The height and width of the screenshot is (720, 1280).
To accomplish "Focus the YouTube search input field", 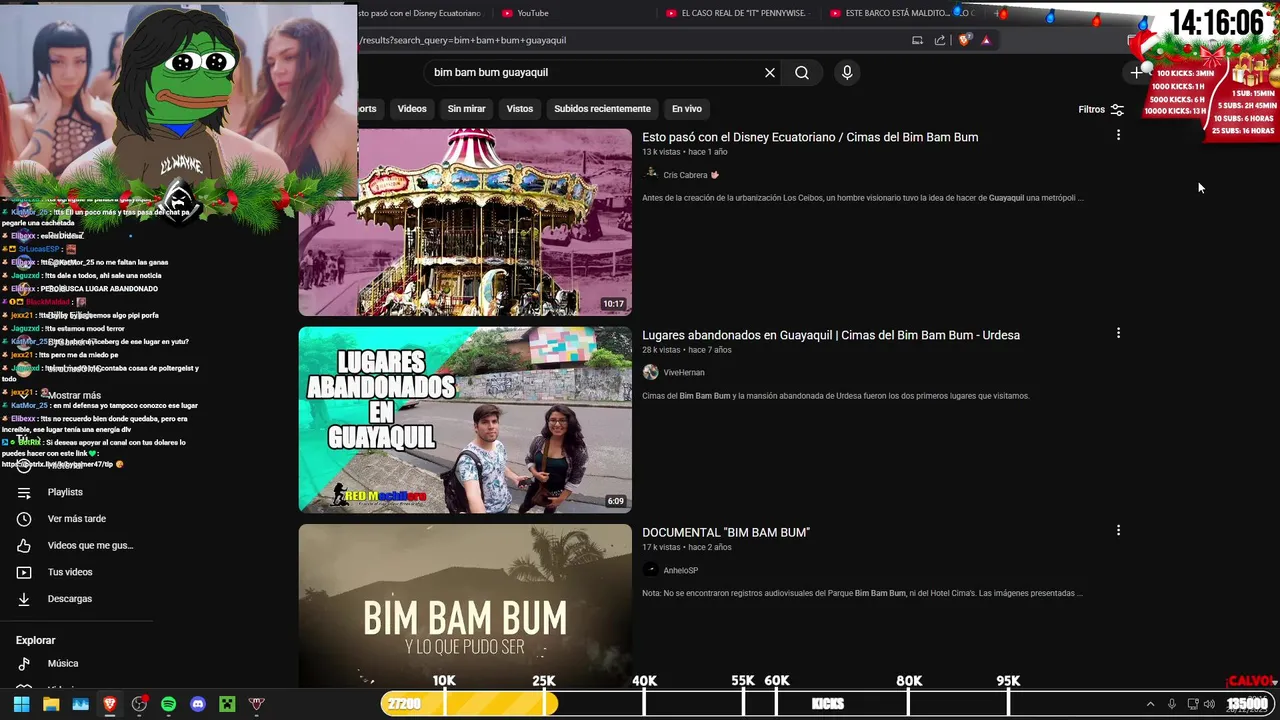I will (x=595, y=72).
